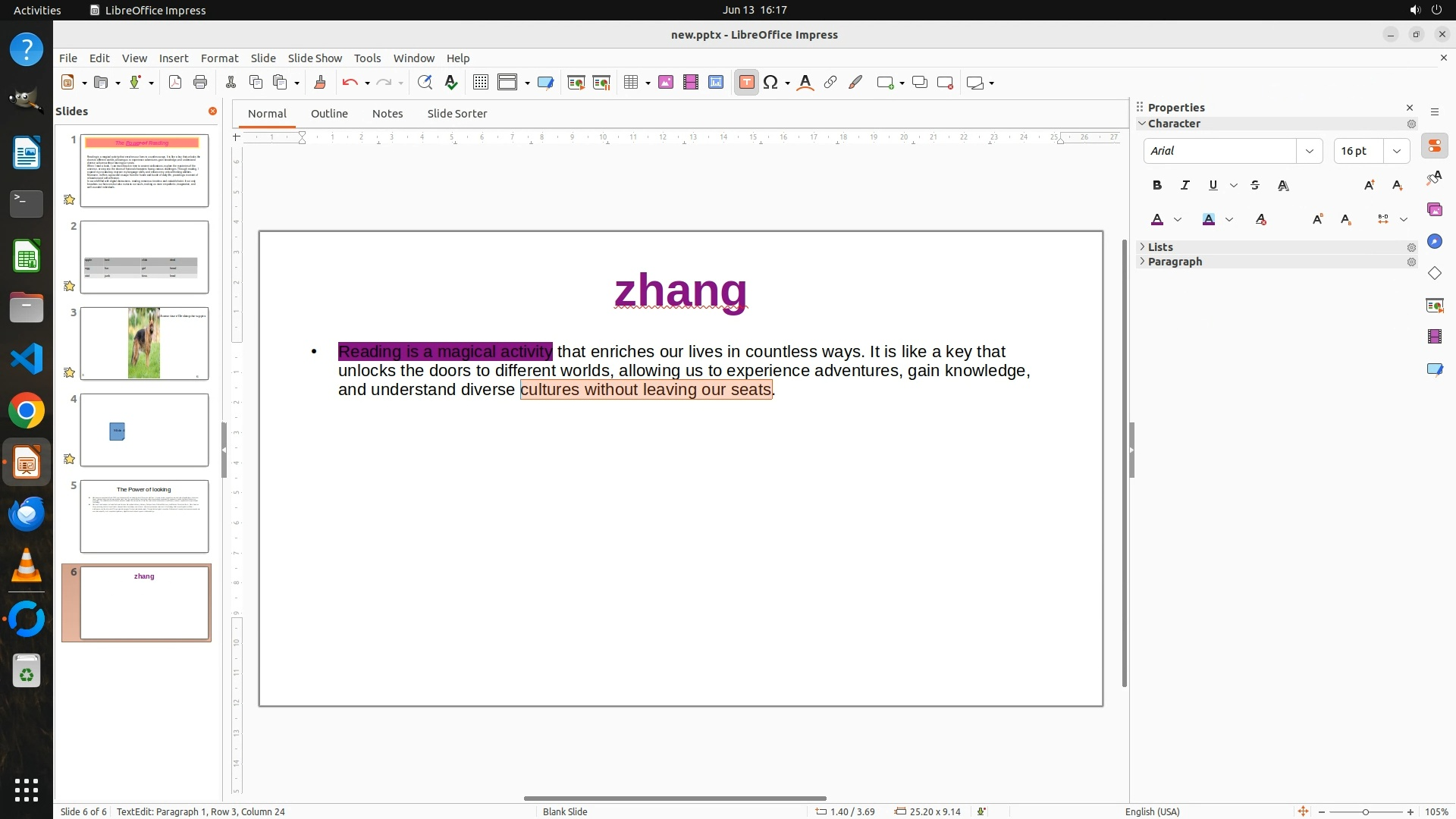Click Start from First Slide icon
1456x819 pixels.
point(576,83)
